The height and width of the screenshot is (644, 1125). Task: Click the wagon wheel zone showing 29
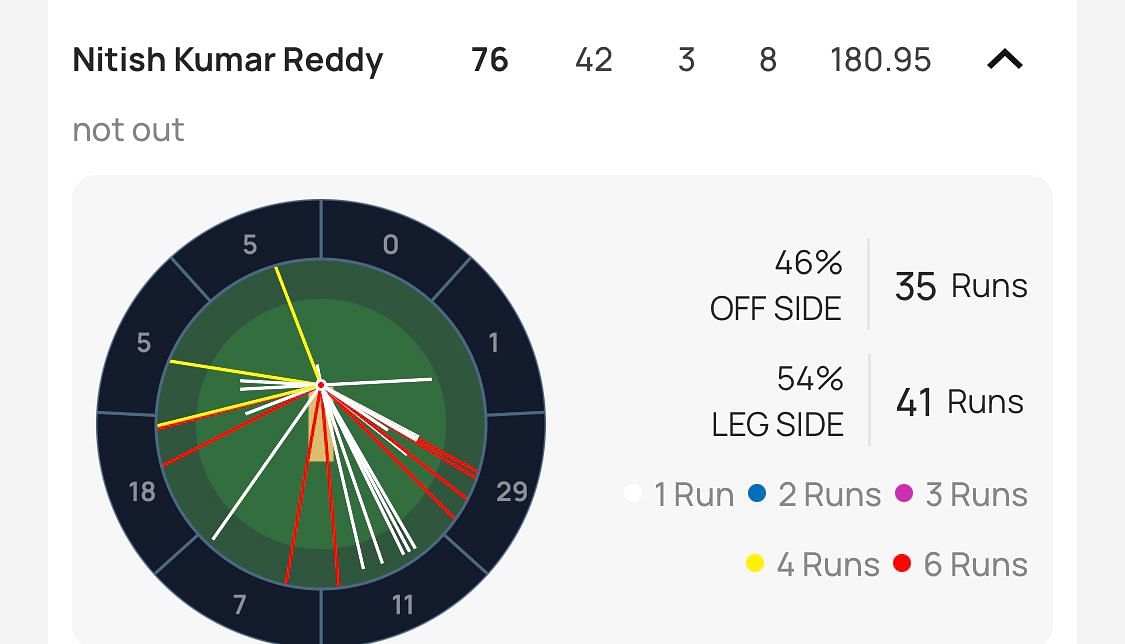point(511,491)
